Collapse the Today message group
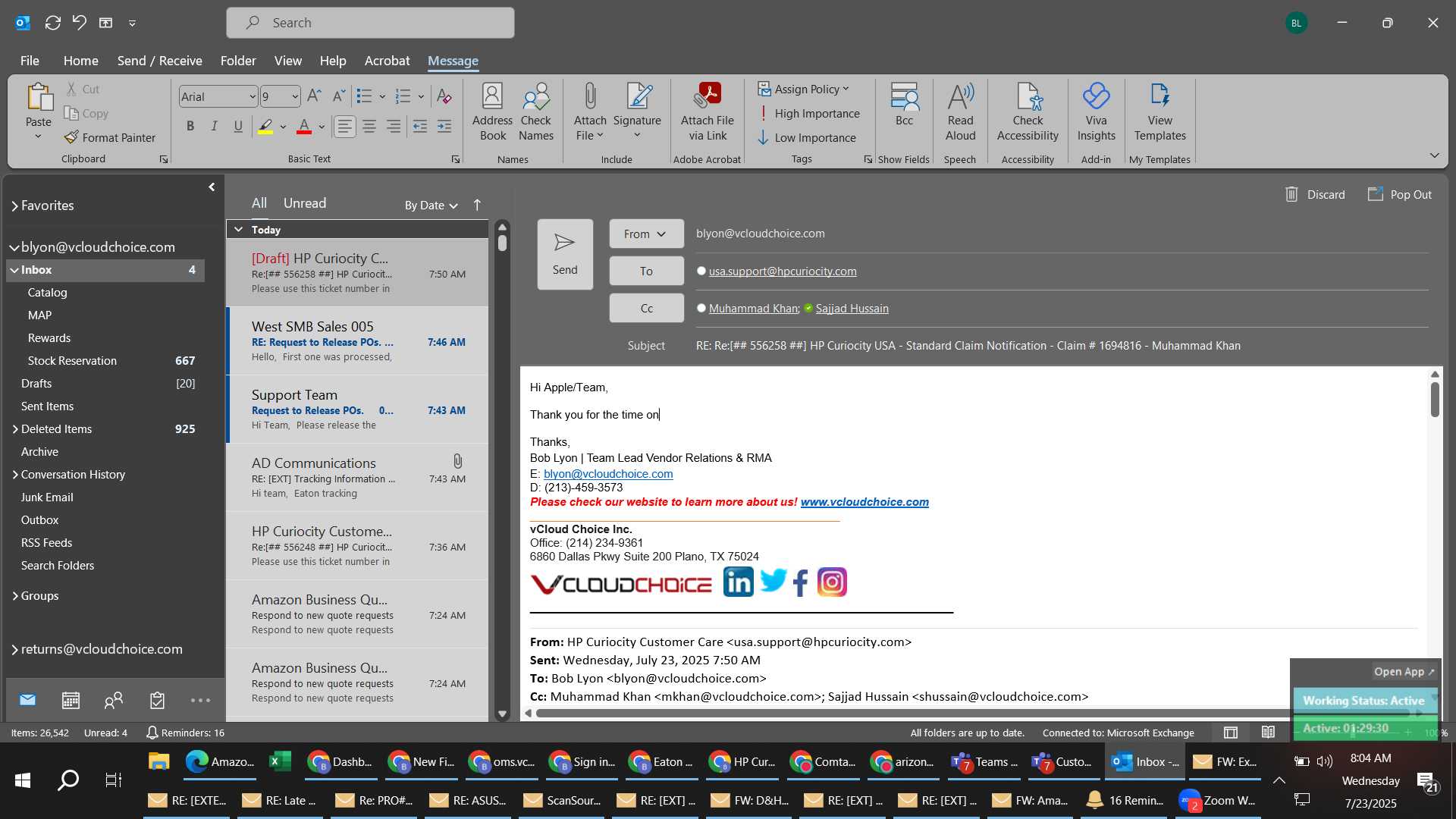Image resolution: width=1456 pixels, height=819 pixels. (239, 229)
